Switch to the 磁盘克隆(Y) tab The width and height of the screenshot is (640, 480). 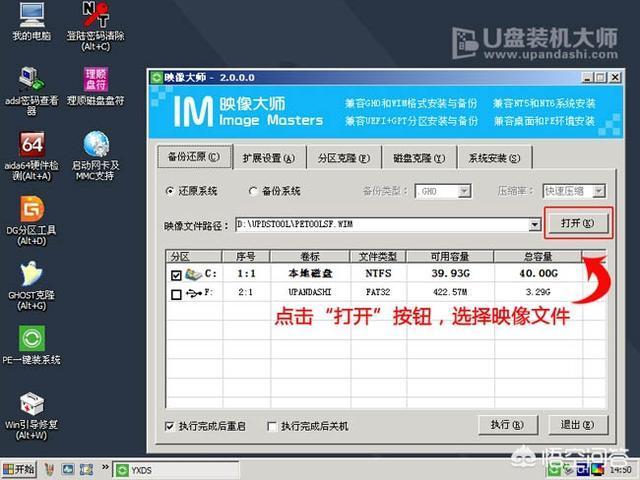coord(419,158)
